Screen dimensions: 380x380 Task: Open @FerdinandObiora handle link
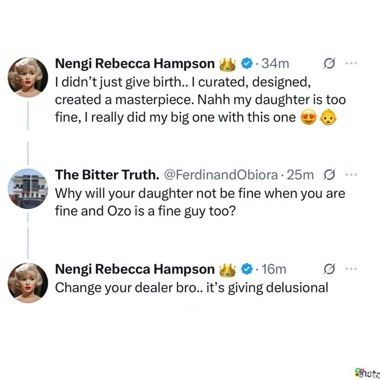[221, 175]
